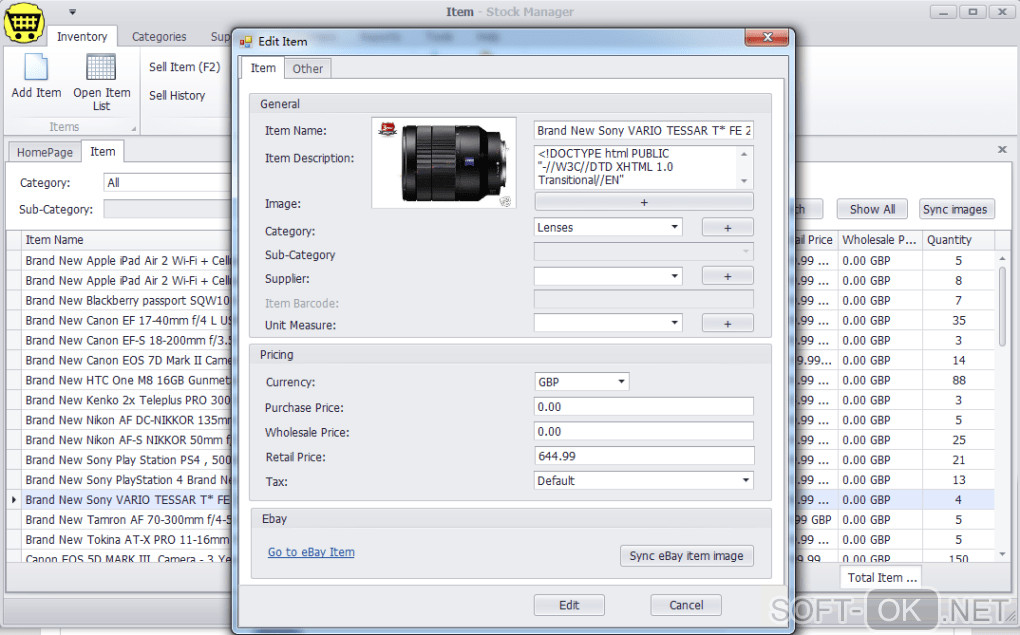Select the Item document tab in main window
The width and height of the screenshot is (1020, 635).
(x=103, y=152)
